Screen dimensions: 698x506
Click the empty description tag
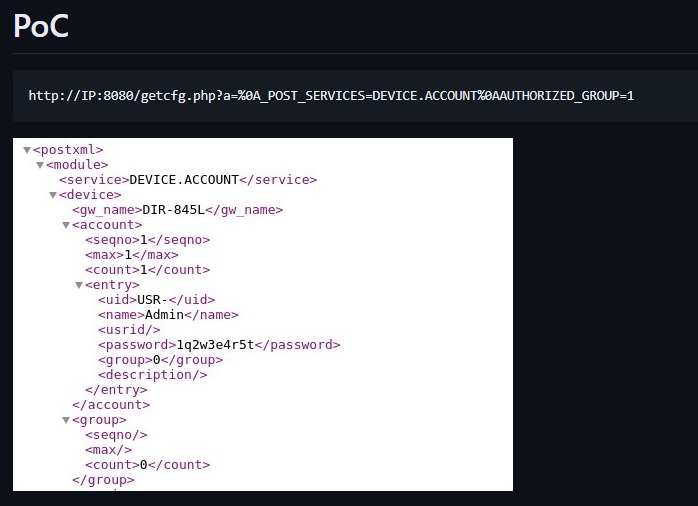153,375
